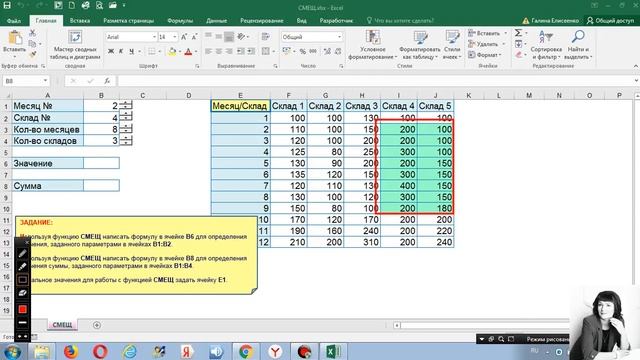Switch to the Вставка tab
This screenshot has width=640, height=360.
pyautogui.click(x=80, y=20)
